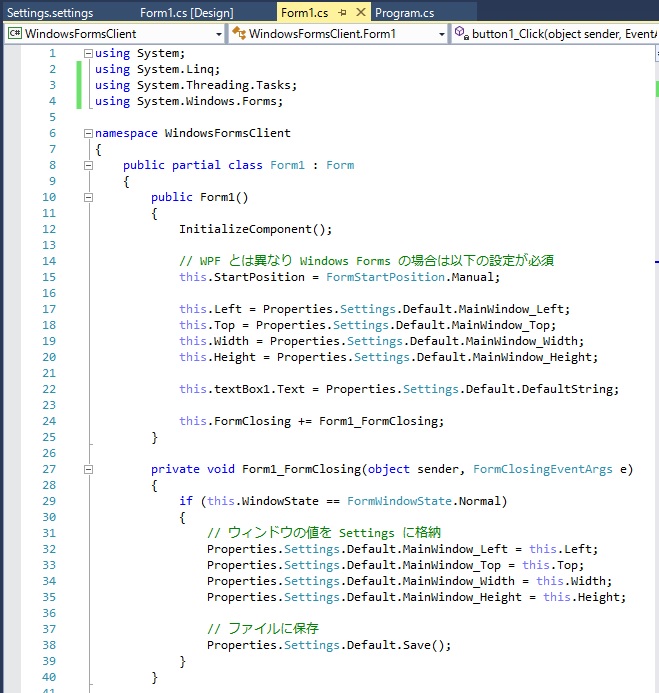The height and width of the screenshot is (693, 659).
Task: Click the Japanese comment on line 37
Action: (x=263, y=628)
